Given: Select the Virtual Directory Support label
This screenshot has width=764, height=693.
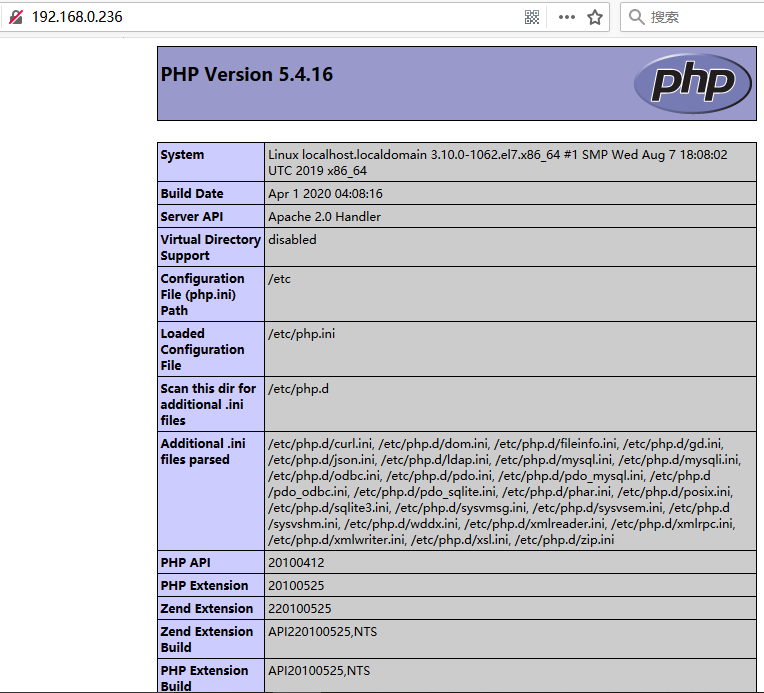Looking at the screenshot, I should [x=210, y=247].
